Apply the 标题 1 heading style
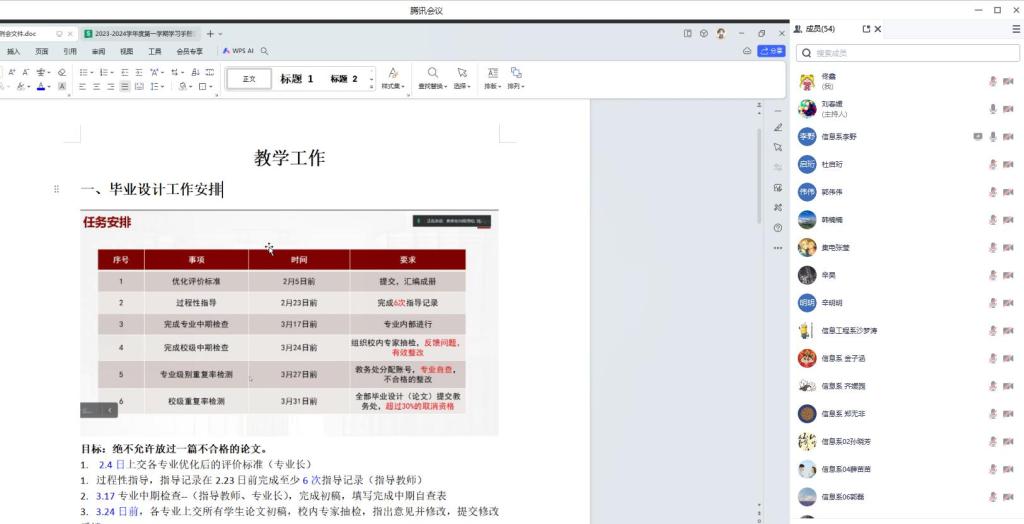The width and height of the screenshot is (1024, 524). click(297, 78)
